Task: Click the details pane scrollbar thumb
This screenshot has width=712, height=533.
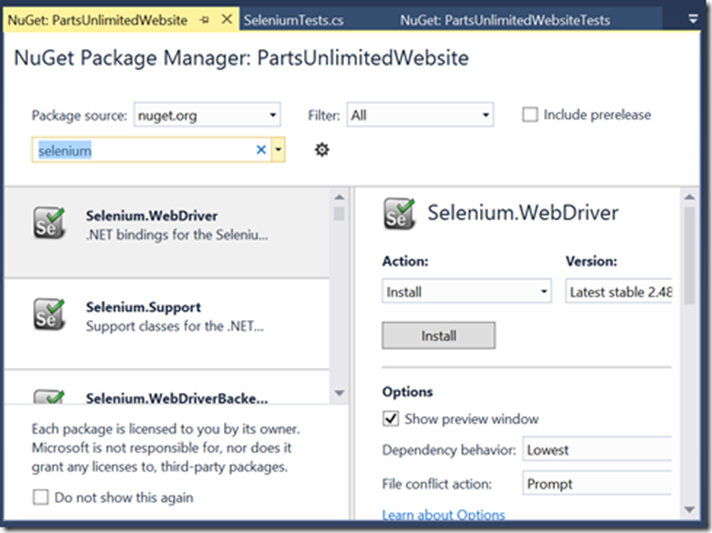Action: coord(689,255)
